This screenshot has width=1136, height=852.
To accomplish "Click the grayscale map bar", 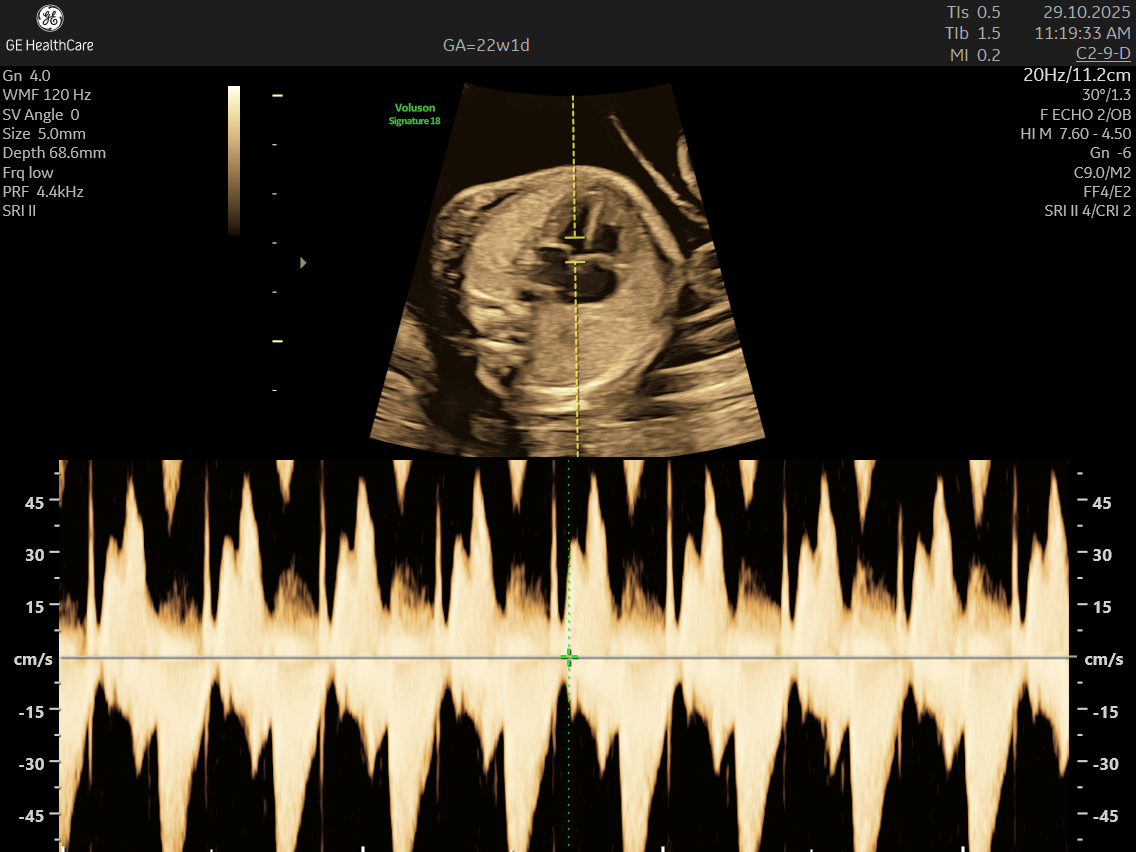I will point(234,160).
